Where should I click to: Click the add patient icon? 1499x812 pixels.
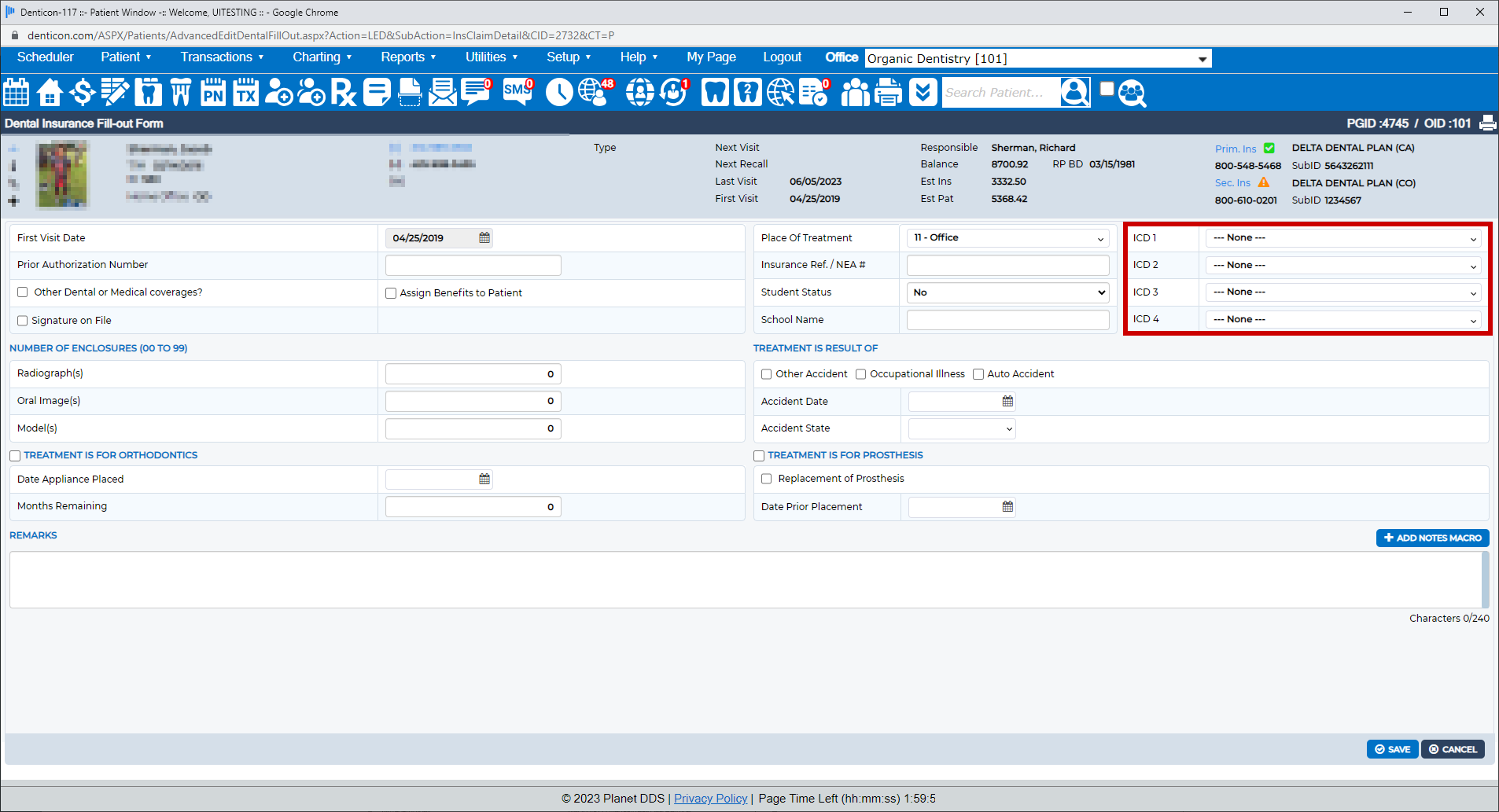[x=279, y=92]
